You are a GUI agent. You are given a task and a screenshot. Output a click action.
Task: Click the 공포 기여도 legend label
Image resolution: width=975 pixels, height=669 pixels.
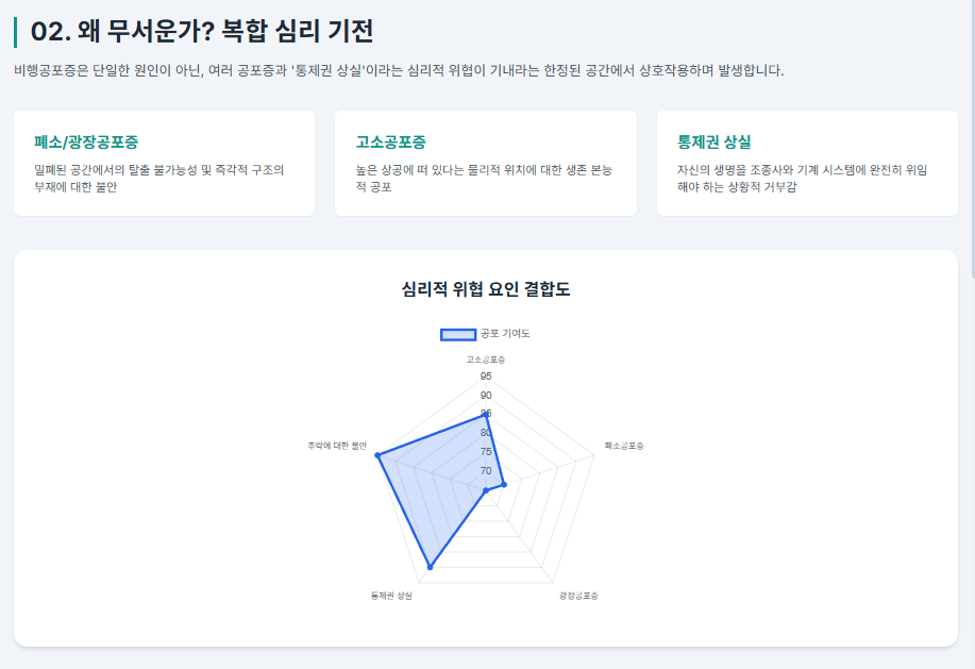(x=505, y=334)
